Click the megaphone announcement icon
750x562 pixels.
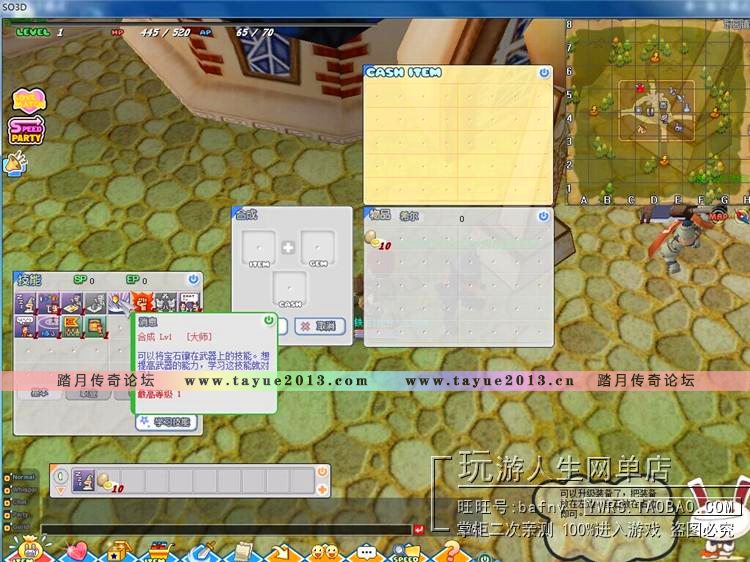click(x=16, y=163)
